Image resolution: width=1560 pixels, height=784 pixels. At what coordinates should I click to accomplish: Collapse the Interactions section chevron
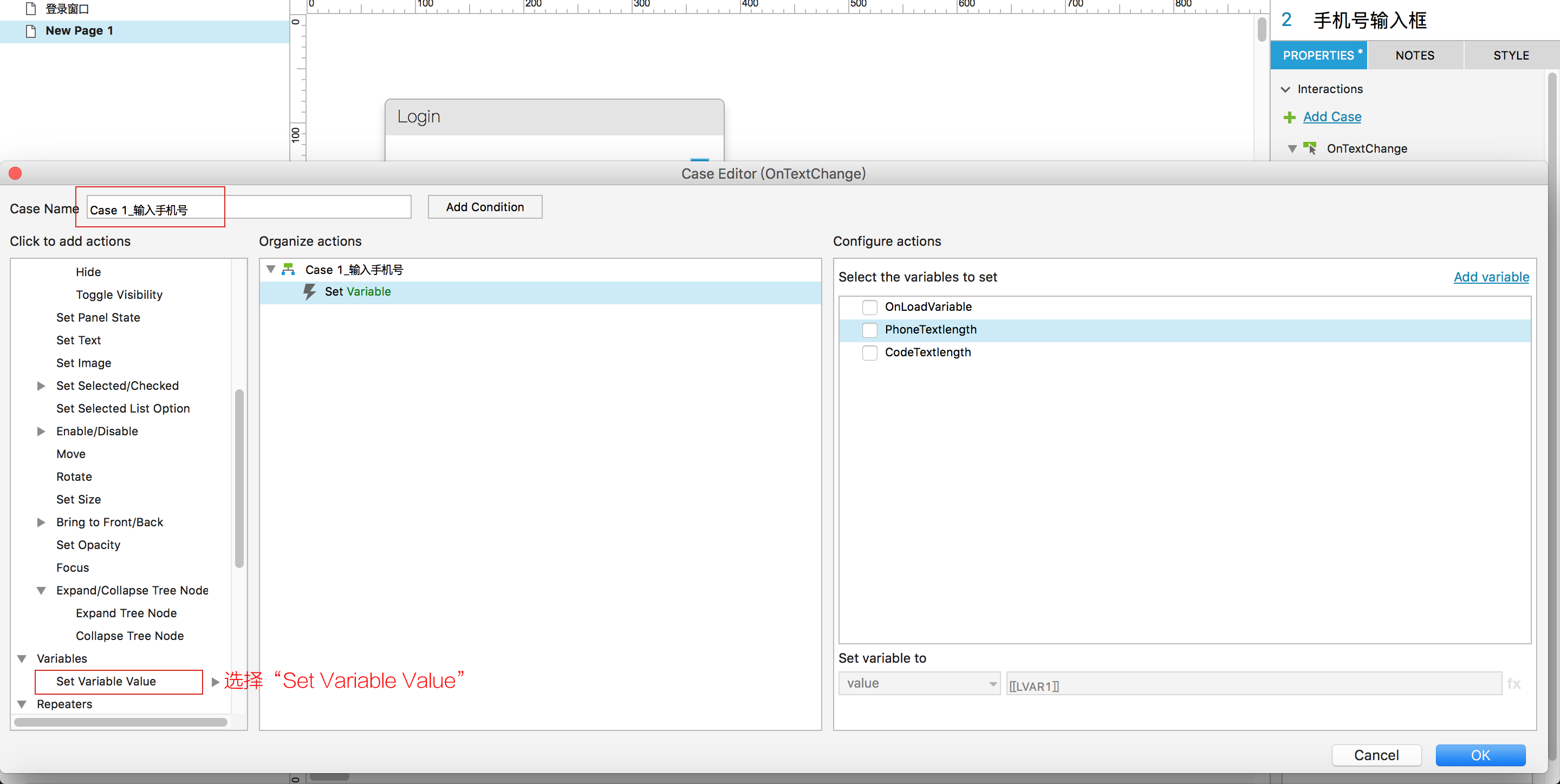(x=1286, y=89)
